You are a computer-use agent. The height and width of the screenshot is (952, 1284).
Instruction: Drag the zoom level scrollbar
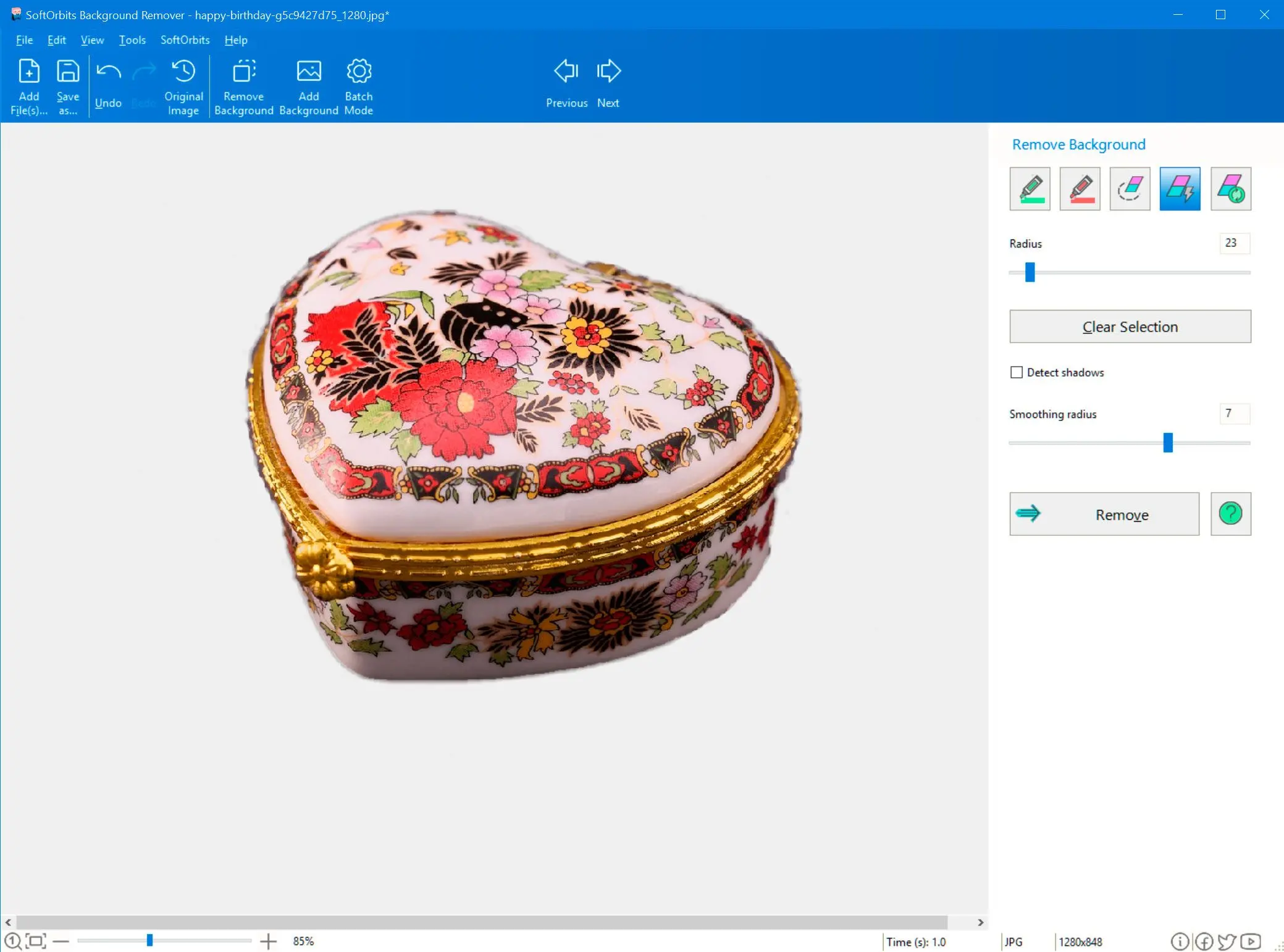tap(150, 941)
